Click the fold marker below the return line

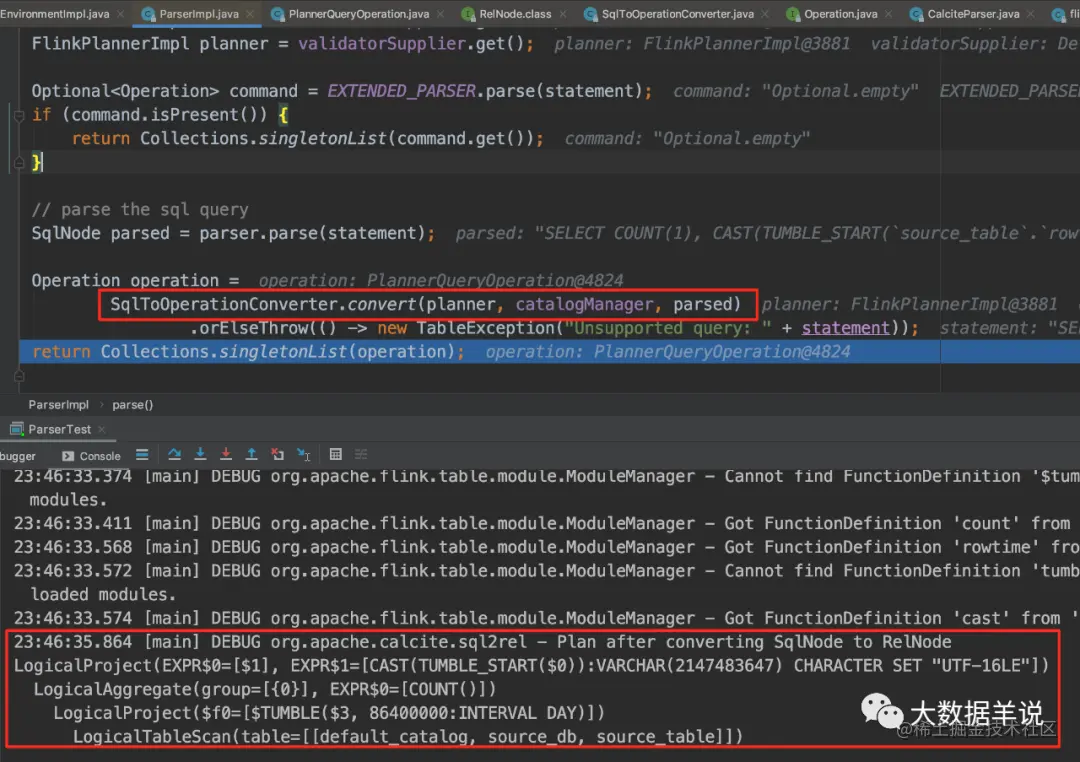tap(19, 376)
